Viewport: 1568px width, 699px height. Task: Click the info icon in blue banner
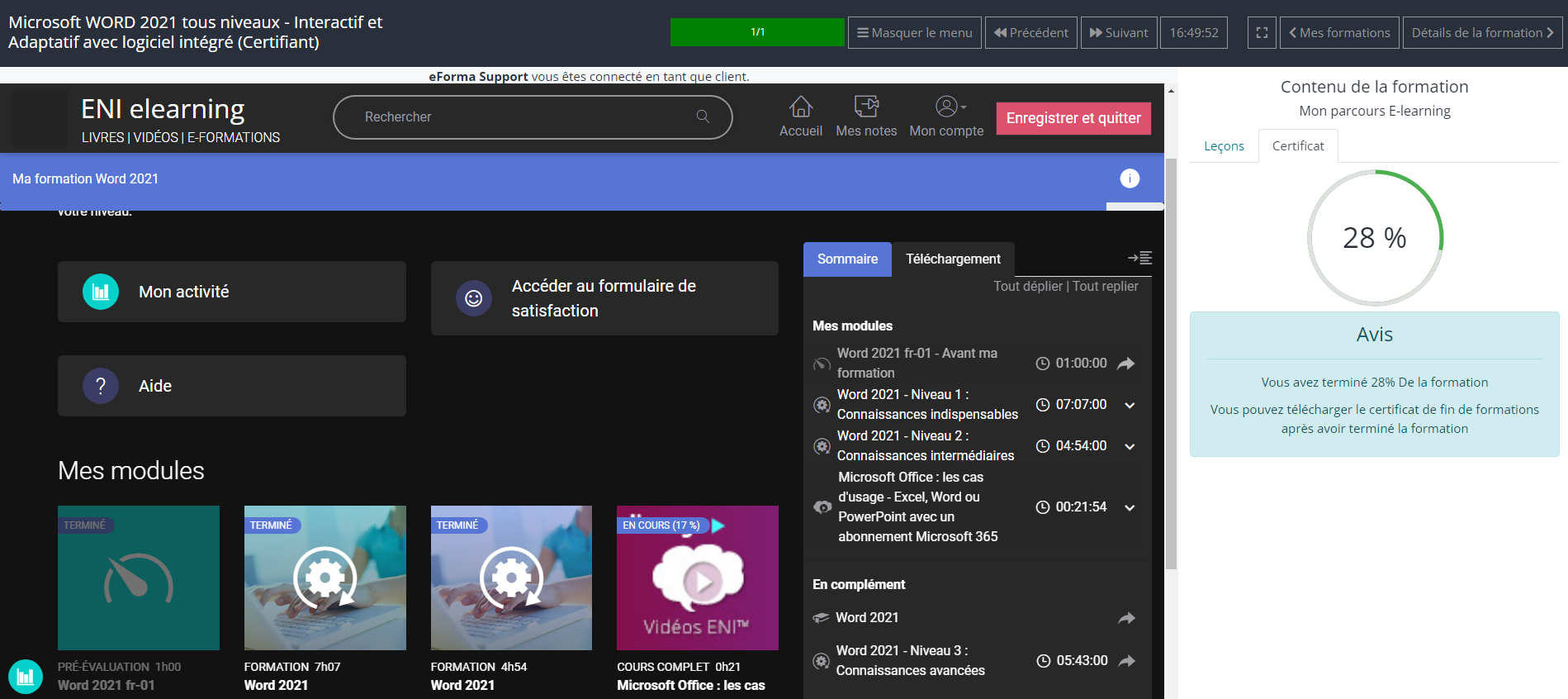[1130, 178]
